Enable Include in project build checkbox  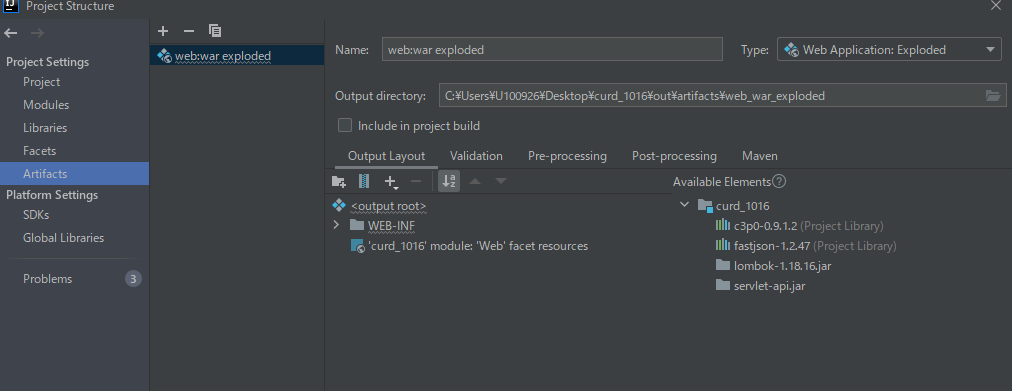click(345, 125)
